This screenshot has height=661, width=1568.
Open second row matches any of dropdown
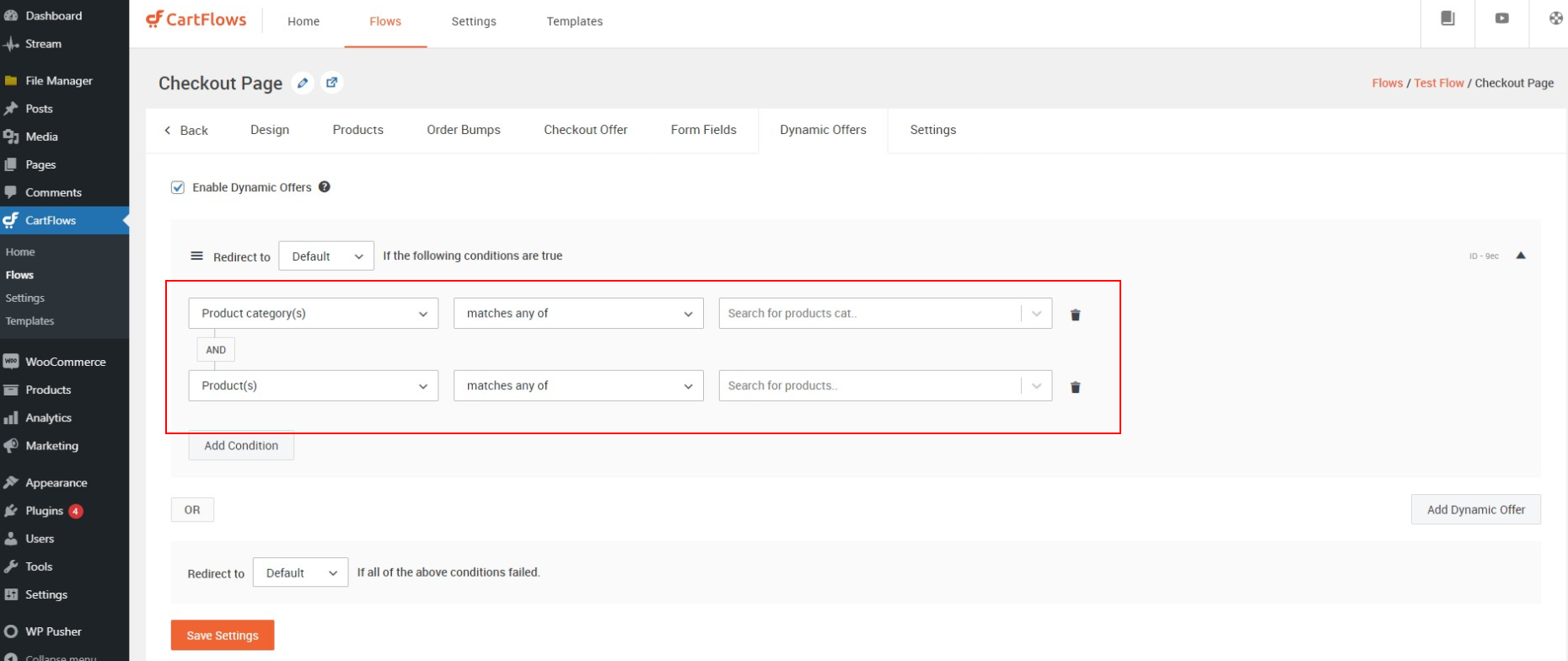[x=578, y=386]
